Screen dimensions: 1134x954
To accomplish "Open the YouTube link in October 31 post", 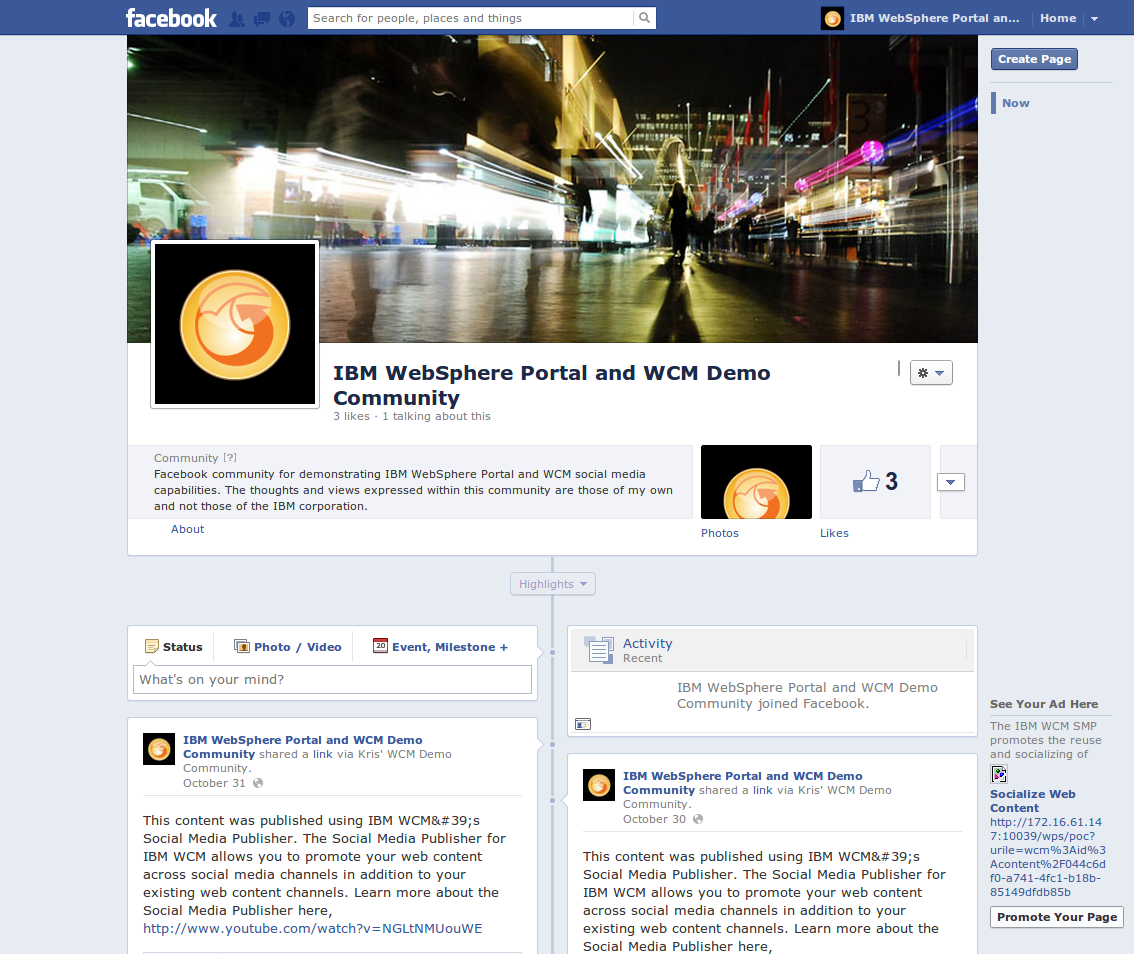I will [312, 928].
